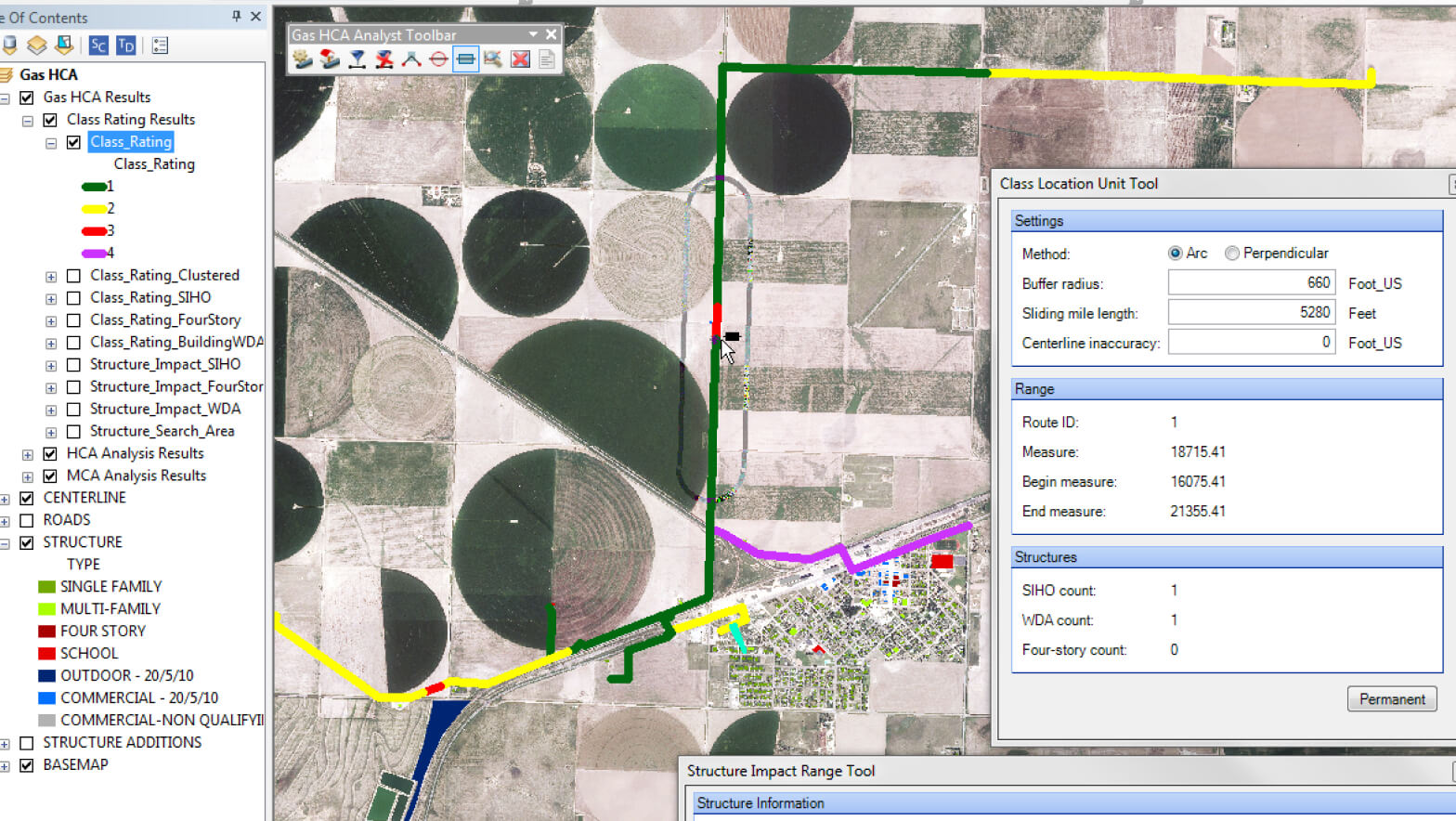Click the gear-and-pipe settings icon in HCA toolbar
The width and height of the screenshot is (1456, 821).
coord(303,59)
